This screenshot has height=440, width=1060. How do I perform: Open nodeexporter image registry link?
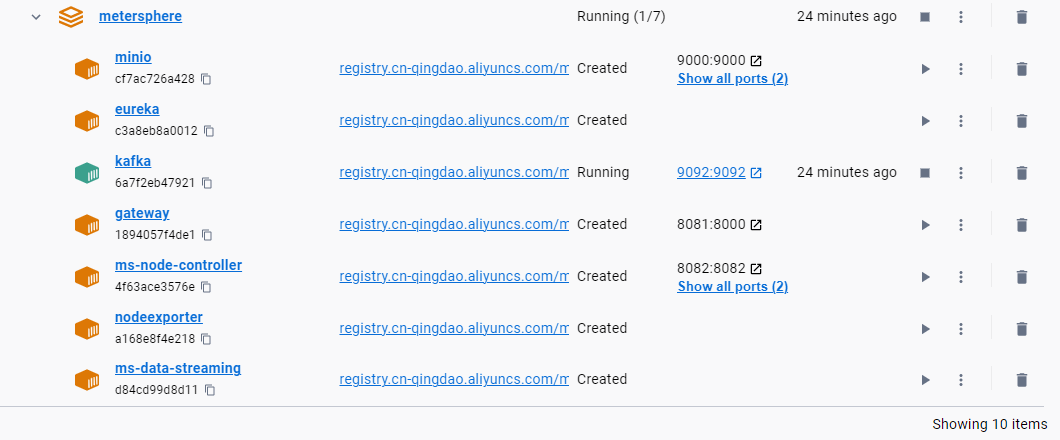pyautogui.click(x=454, y=328)
